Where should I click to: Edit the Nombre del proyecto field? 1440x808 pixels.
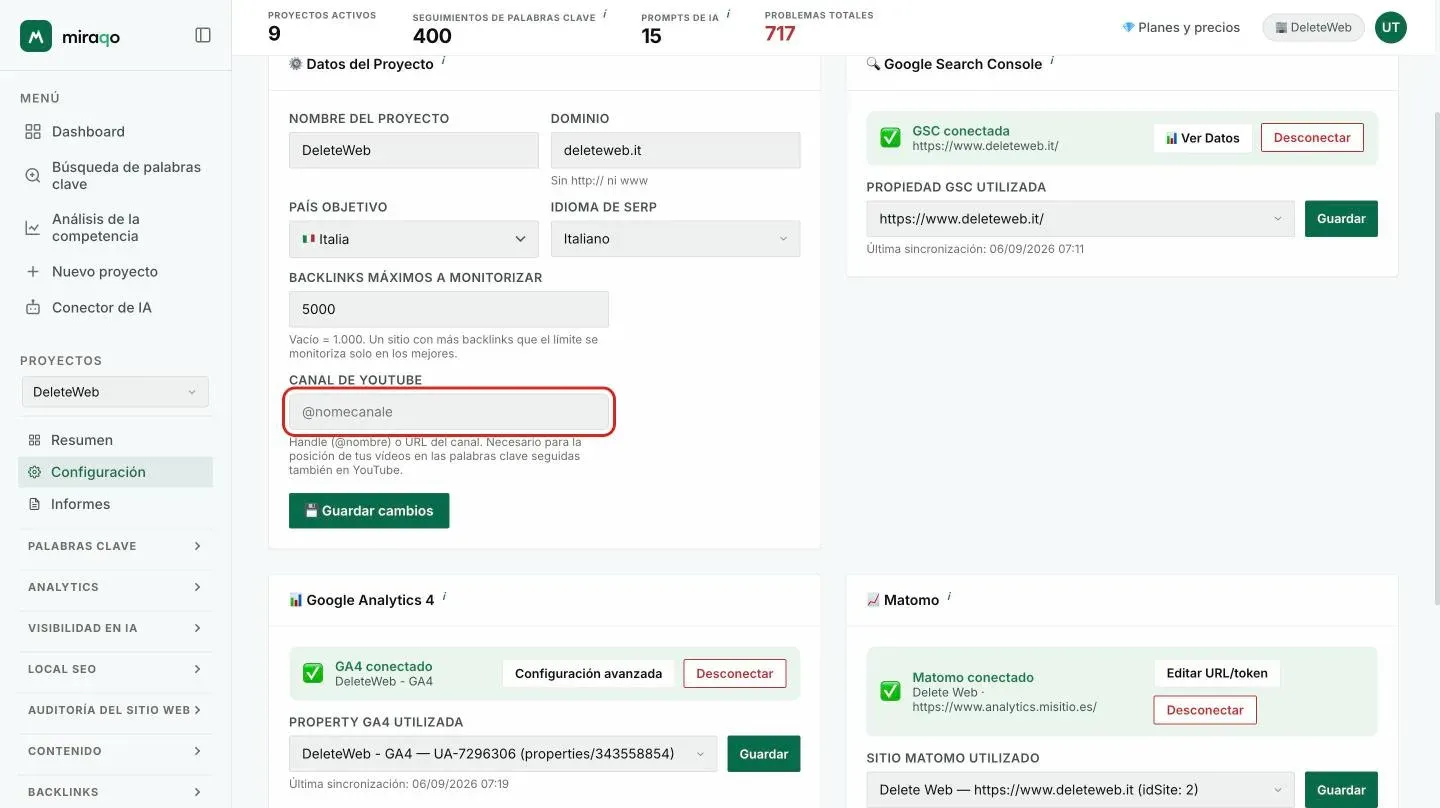coord(414,150)
